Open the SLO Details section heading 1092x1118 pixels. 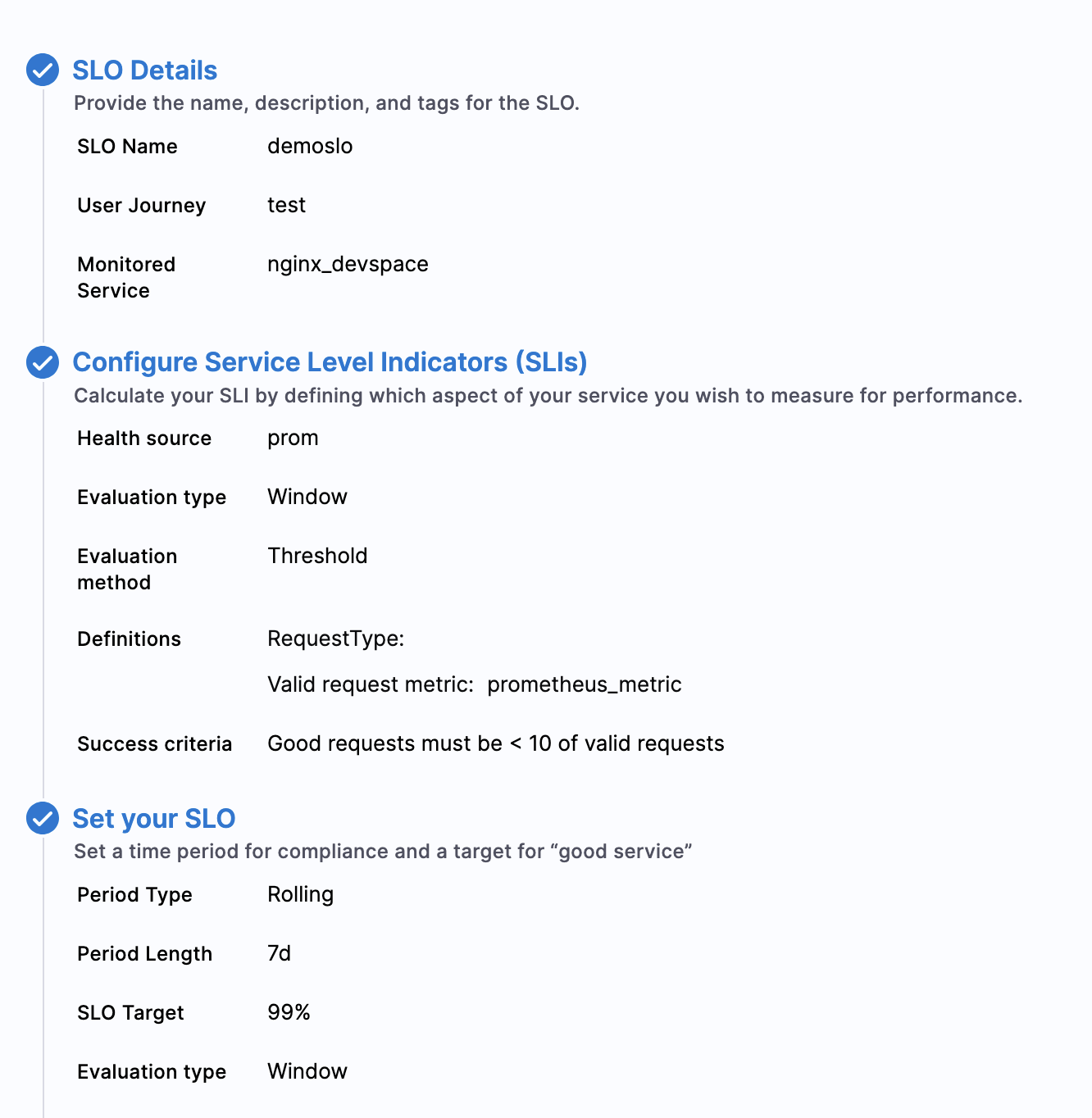pyautogui.click(x=144, y=70)
